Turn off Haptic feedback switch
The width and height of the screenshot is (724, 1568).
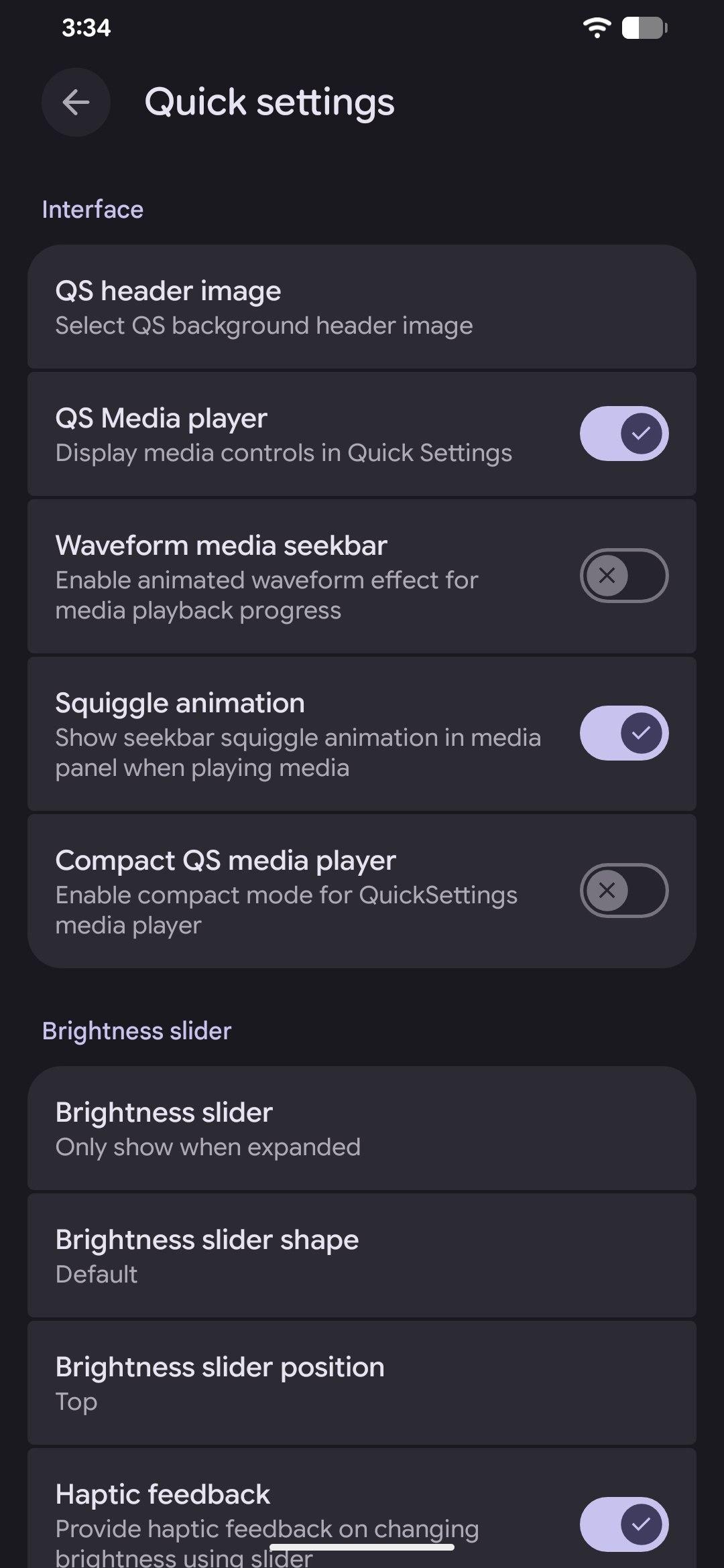623,1524
